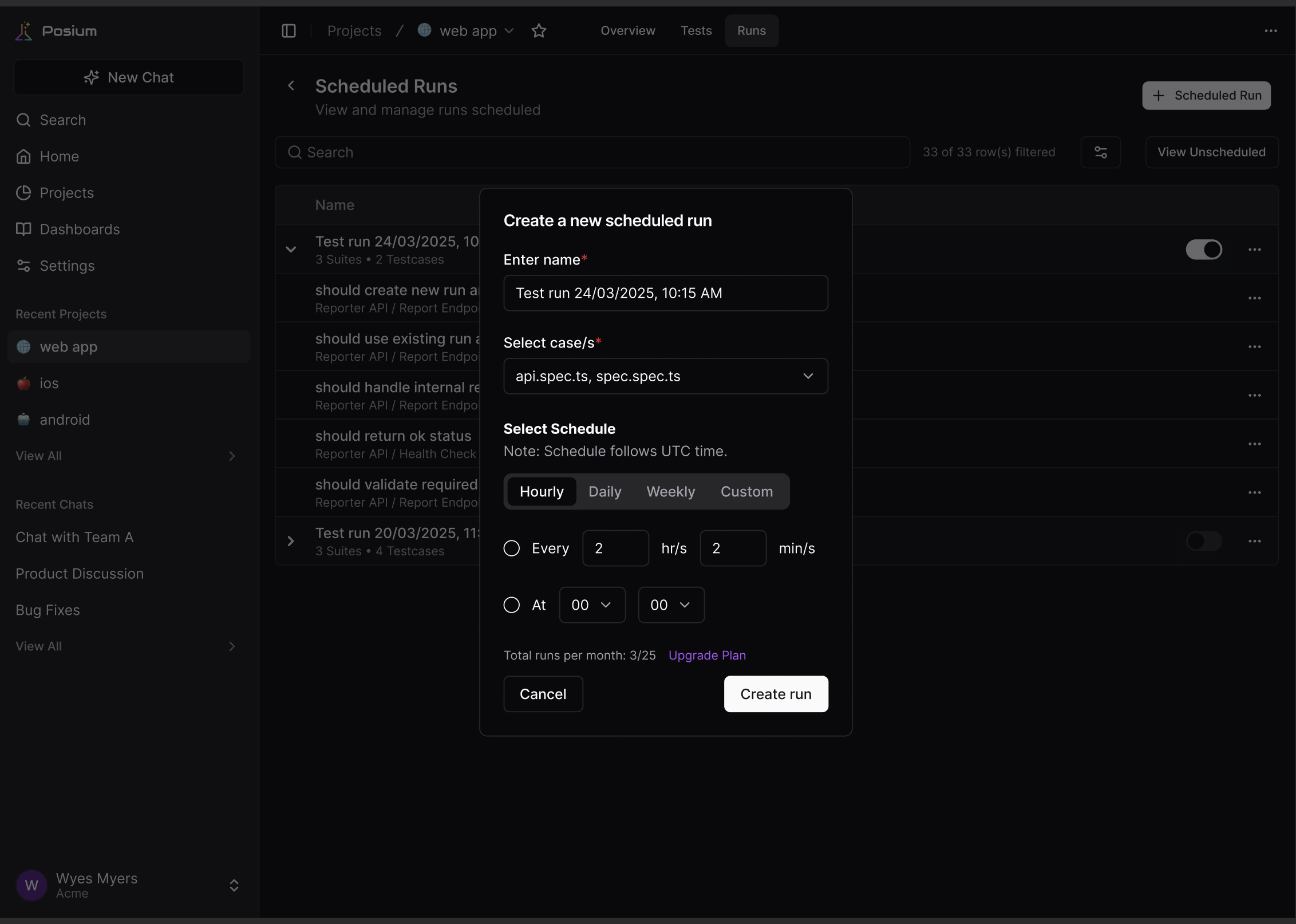Open the Upgrade Plan link
This screenshot has height=924, width=1296.
[707, 656]
